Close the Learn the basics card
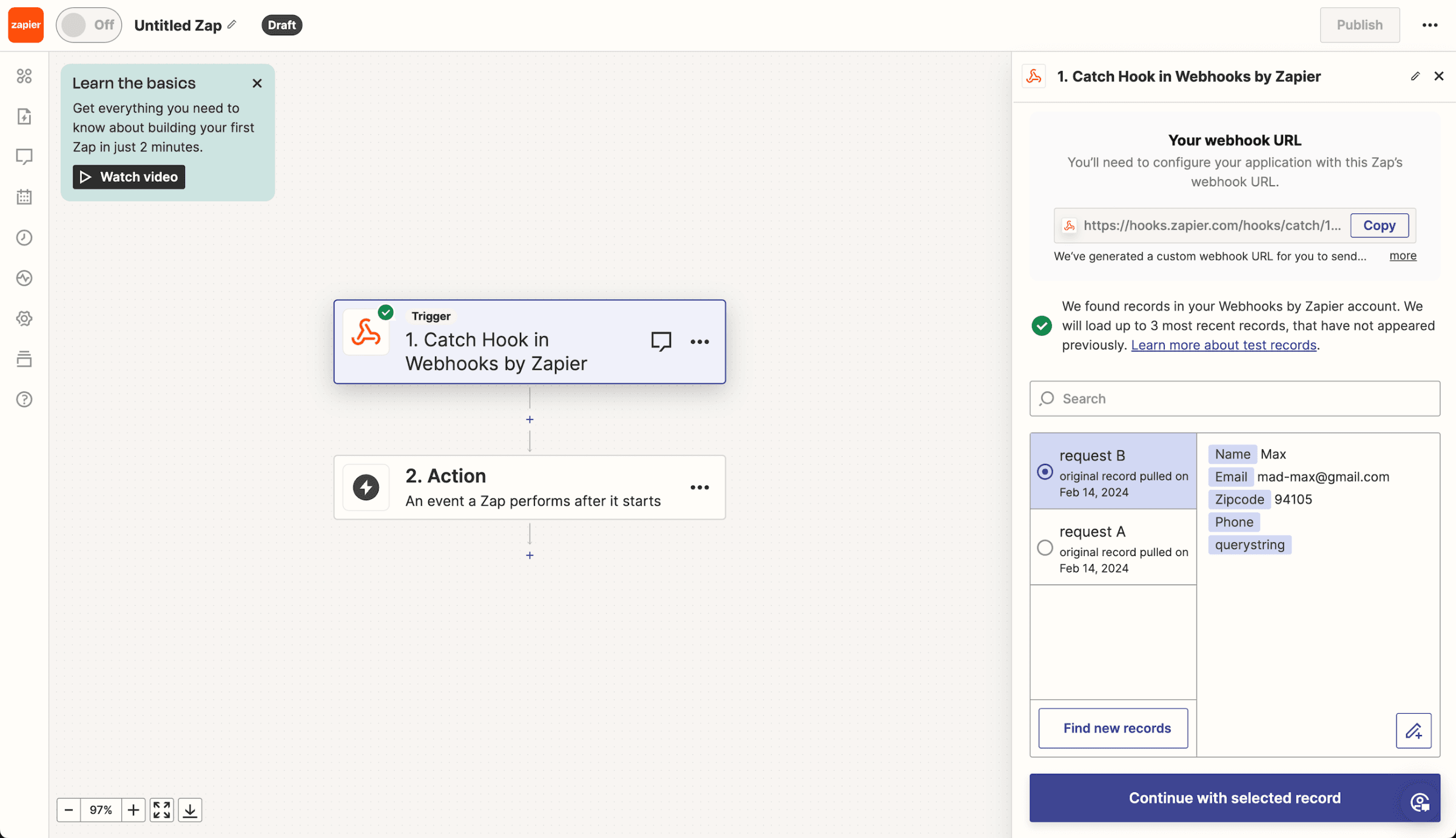The height and width of the screenshot is (838, 1456). 257,83
